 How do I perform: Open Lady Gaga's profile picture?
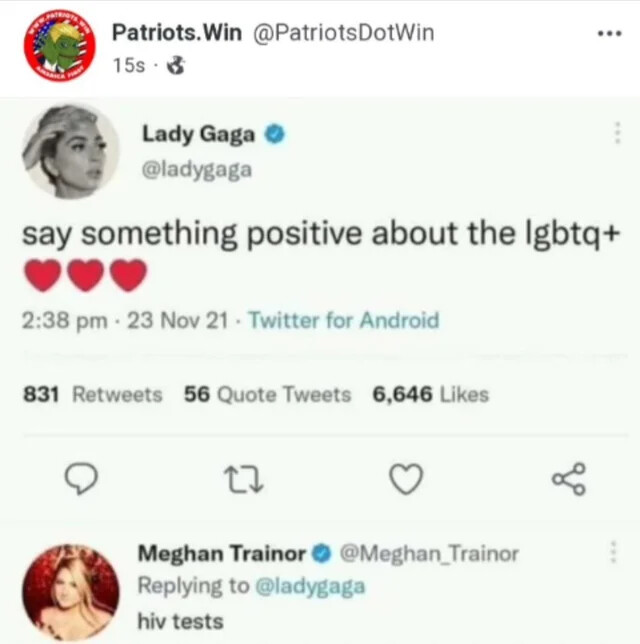pos(71,151)
